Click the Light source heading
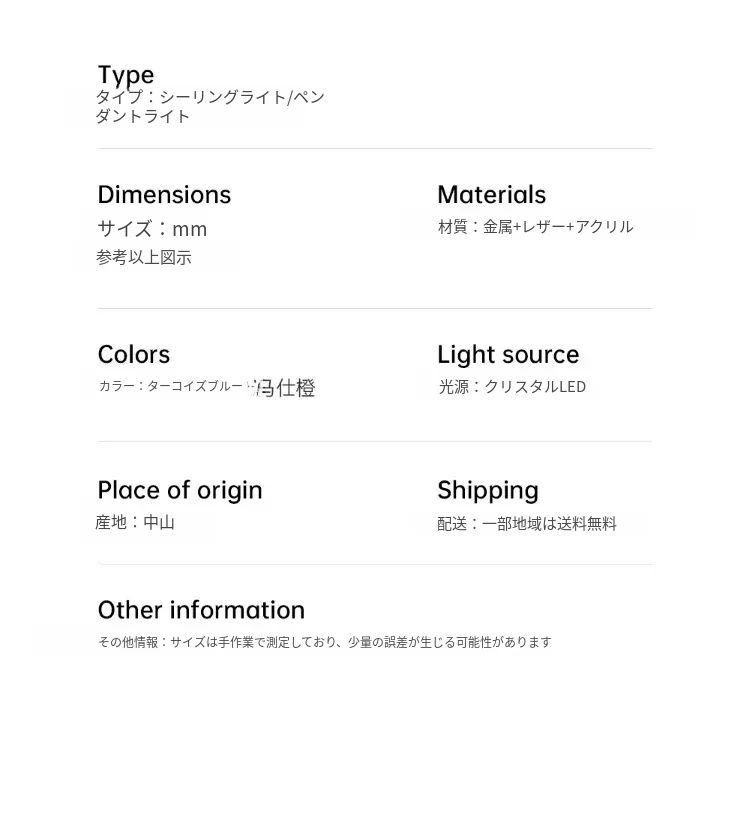 pyautogui.click(x=508, y=354)
